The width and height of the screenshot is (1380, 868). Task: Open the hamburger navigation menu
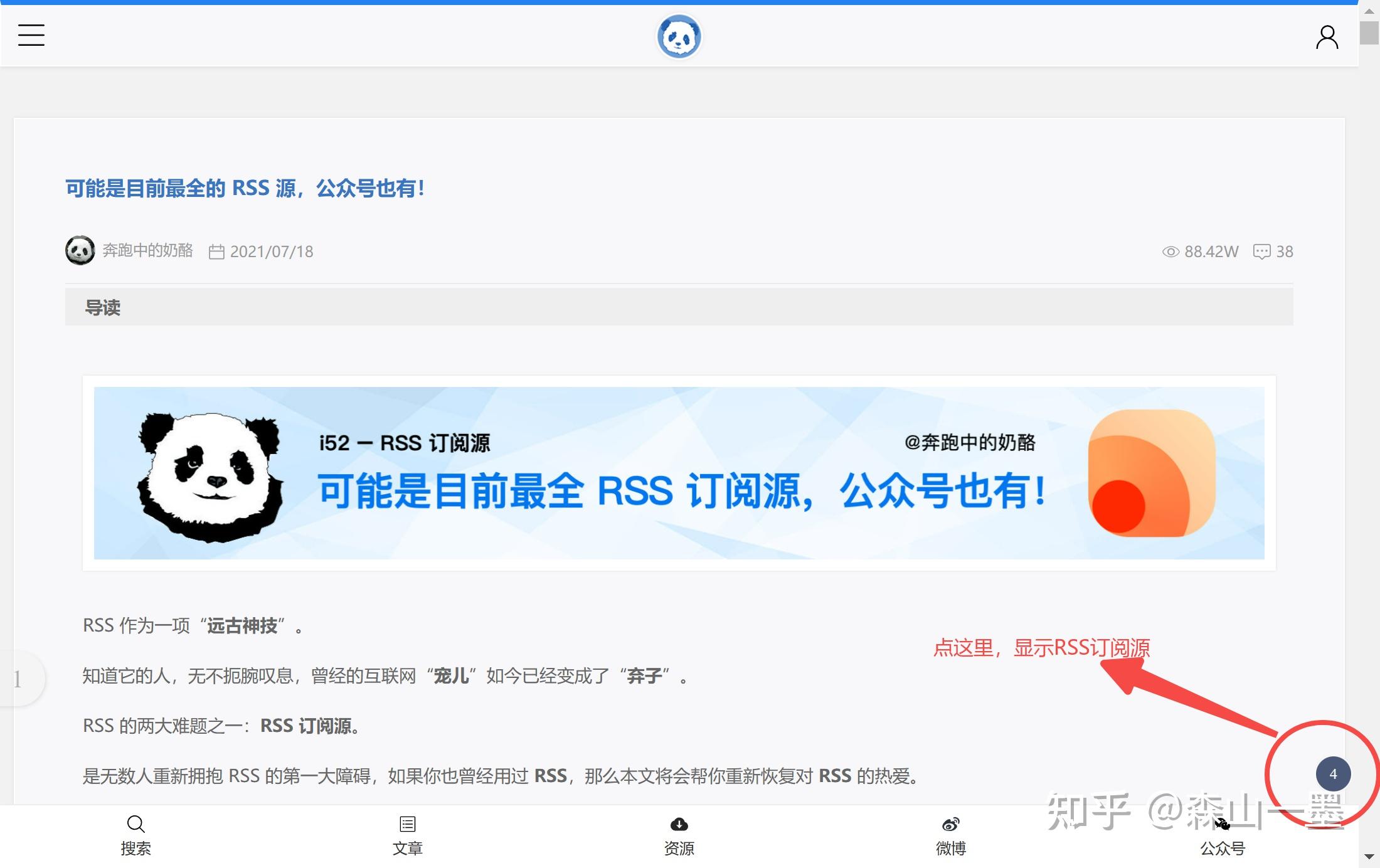[30, 36]
